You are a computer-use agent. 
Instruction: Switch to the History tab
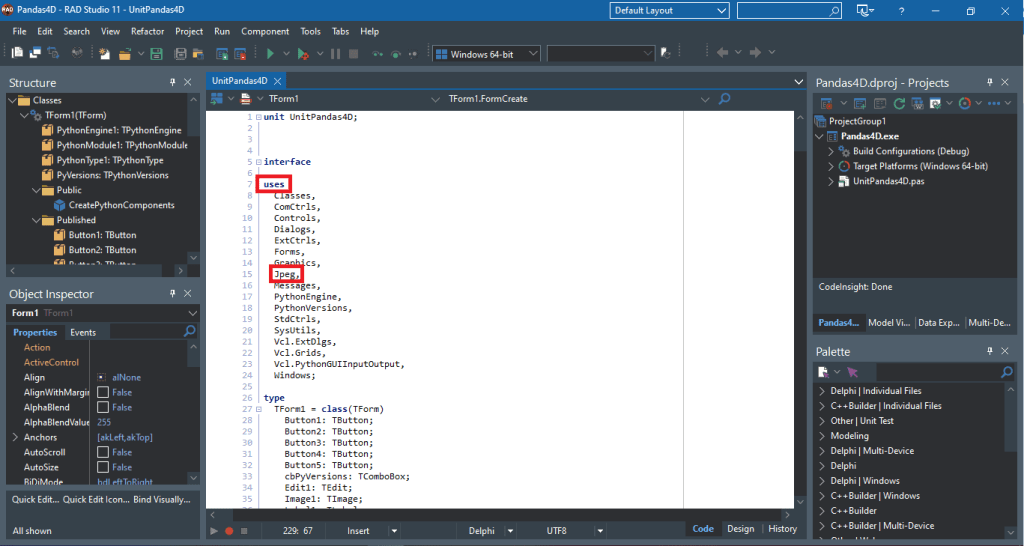(x=782, y=528)
